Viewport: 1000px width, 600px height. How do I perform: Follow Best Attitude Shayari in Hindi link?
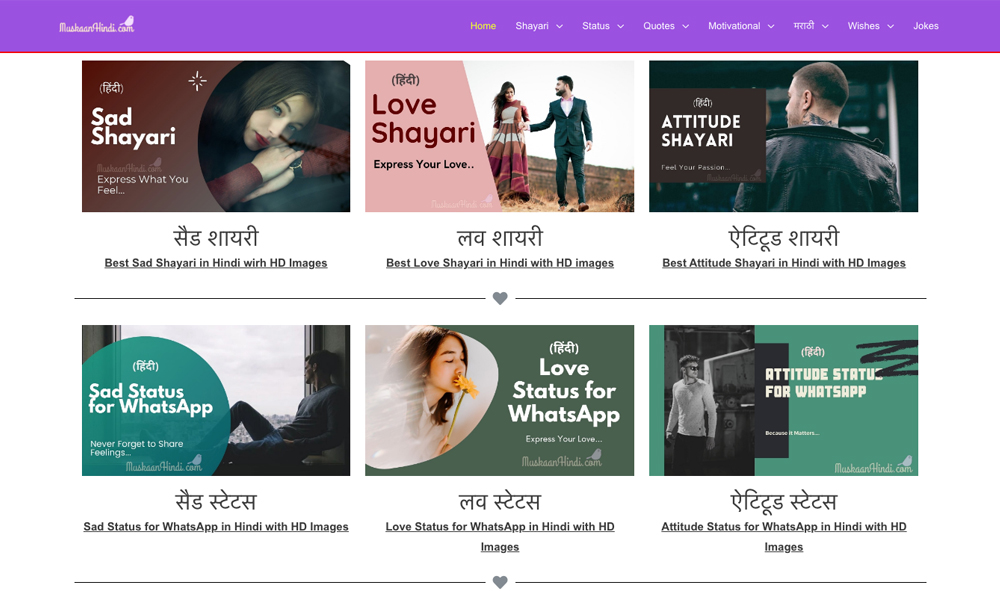pyautogui.click(x=784, y=263)
